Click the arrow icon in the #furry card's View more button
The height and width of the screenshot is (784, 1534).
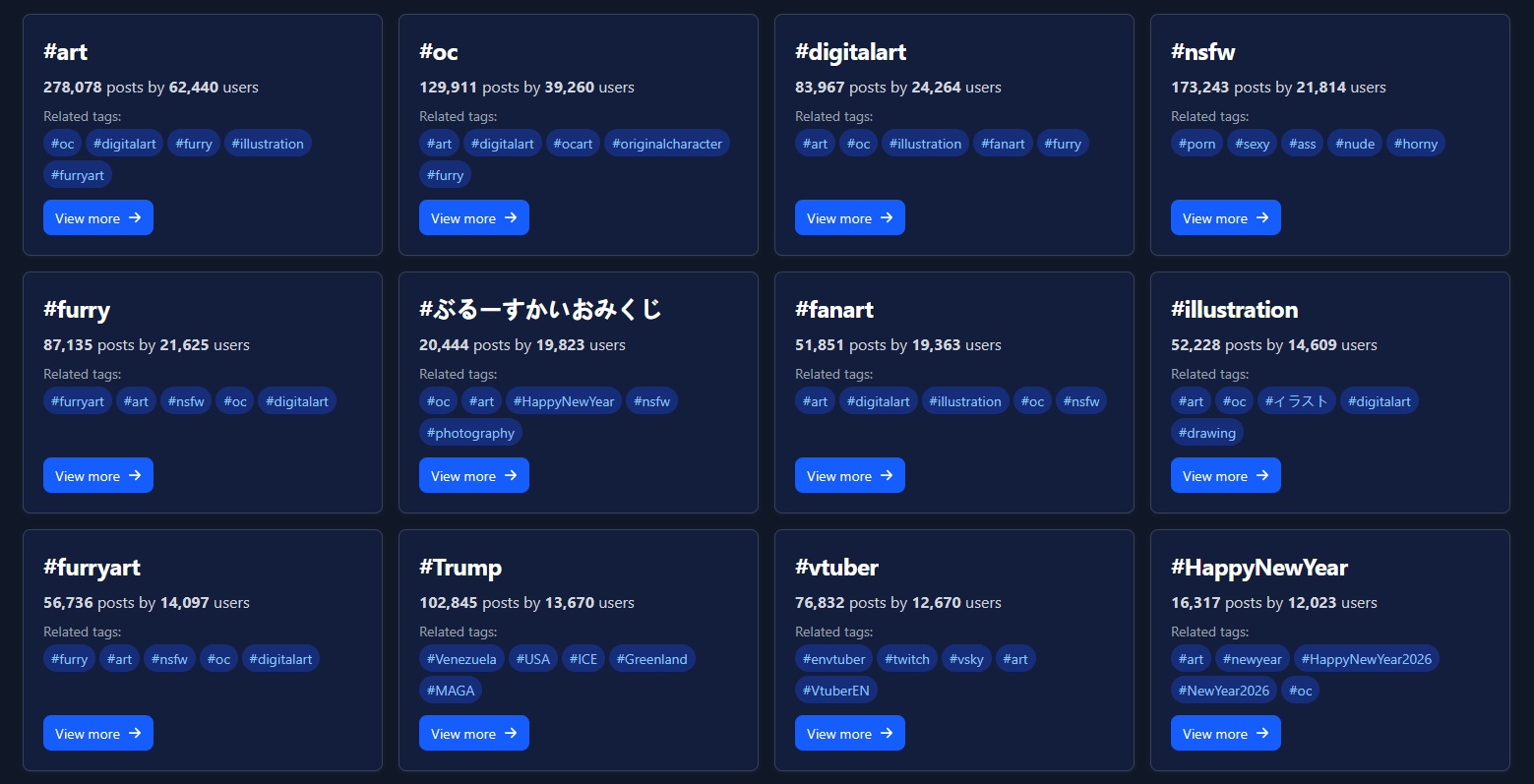135,475
